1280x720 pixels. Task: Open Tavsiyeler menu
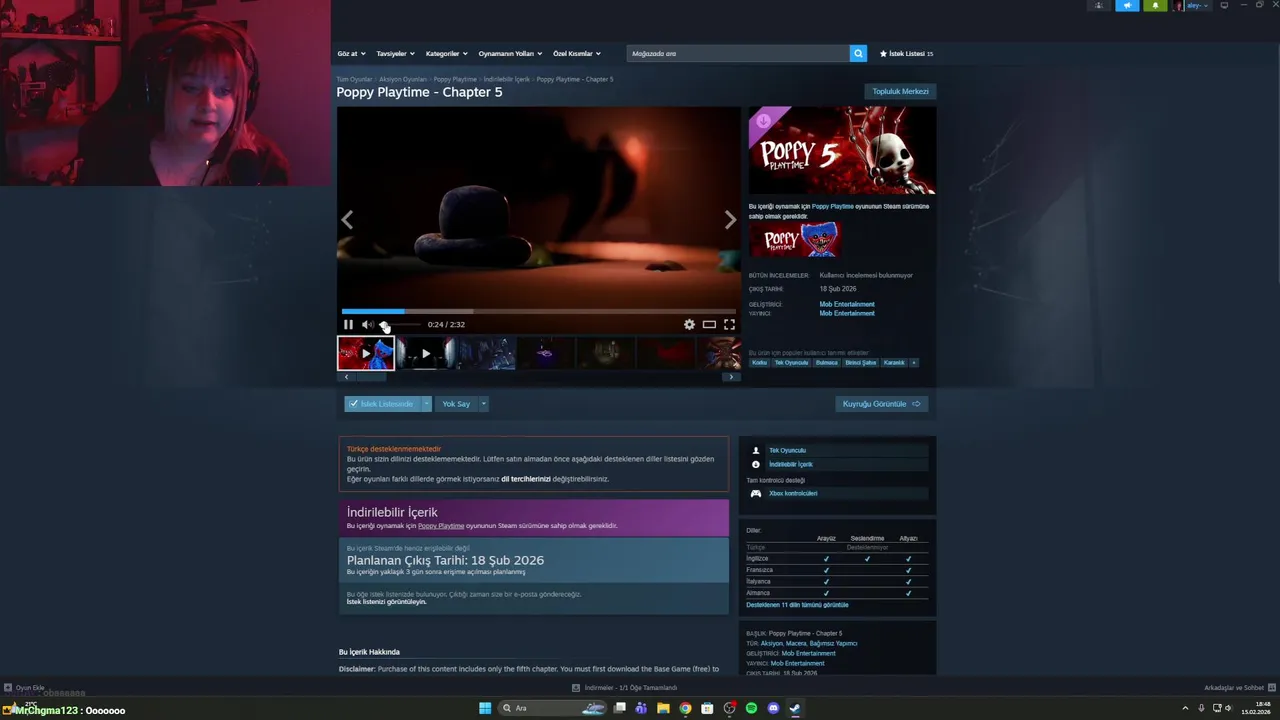pyautogui.click(x=395, y=53)
